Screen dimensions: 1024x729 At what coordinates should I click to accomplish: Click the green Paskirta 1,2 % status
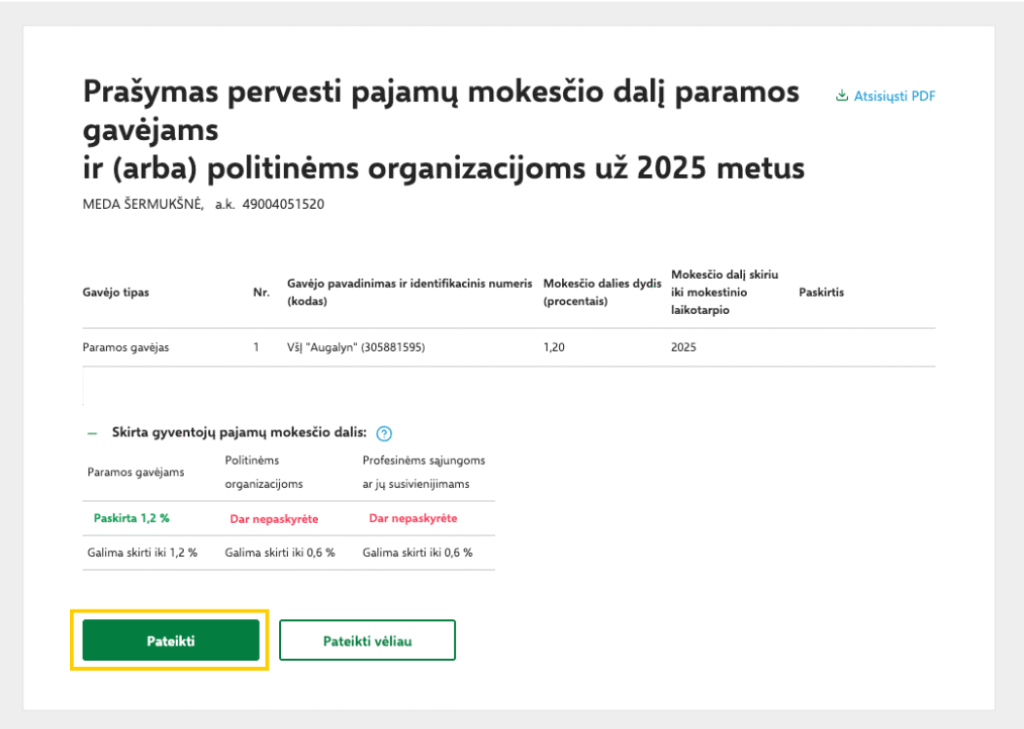point(131,519)
